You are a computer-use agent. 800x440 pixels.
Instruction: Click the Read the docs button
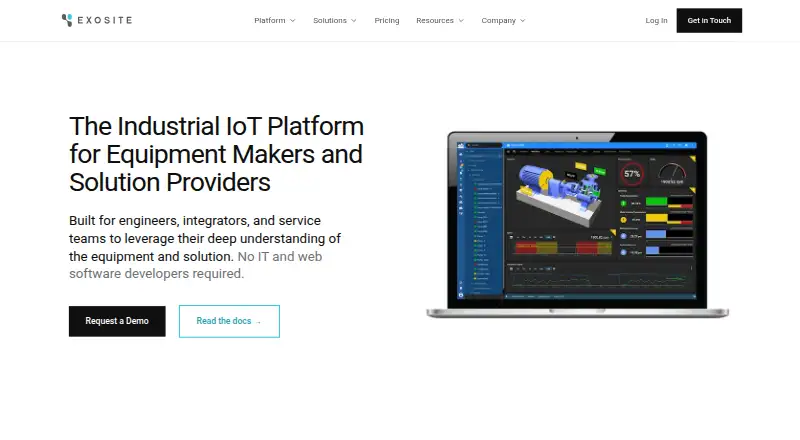[229, 321]
